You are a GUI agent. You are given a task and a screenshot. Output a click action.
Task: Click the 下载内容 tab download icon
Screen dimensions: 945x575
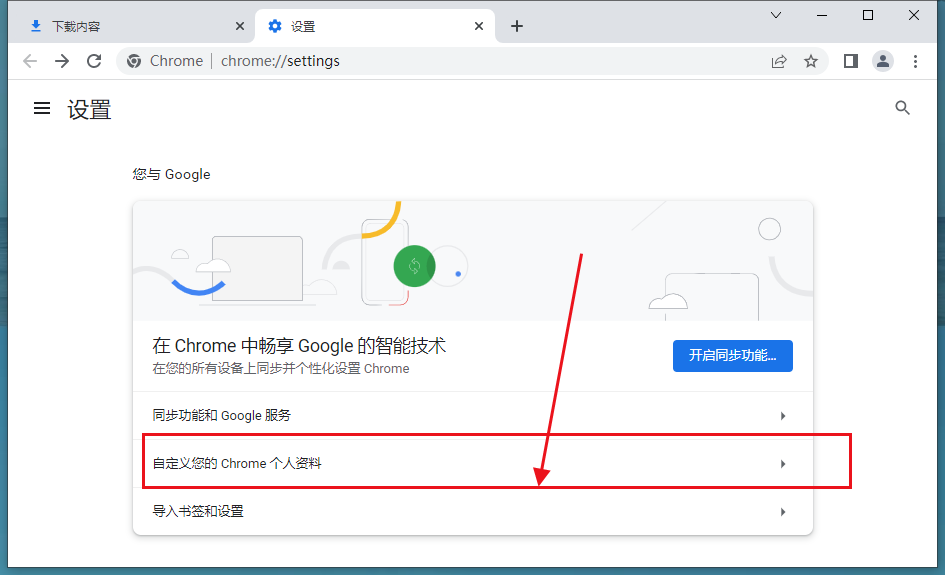pyautogui.click(x=36, y=26)
